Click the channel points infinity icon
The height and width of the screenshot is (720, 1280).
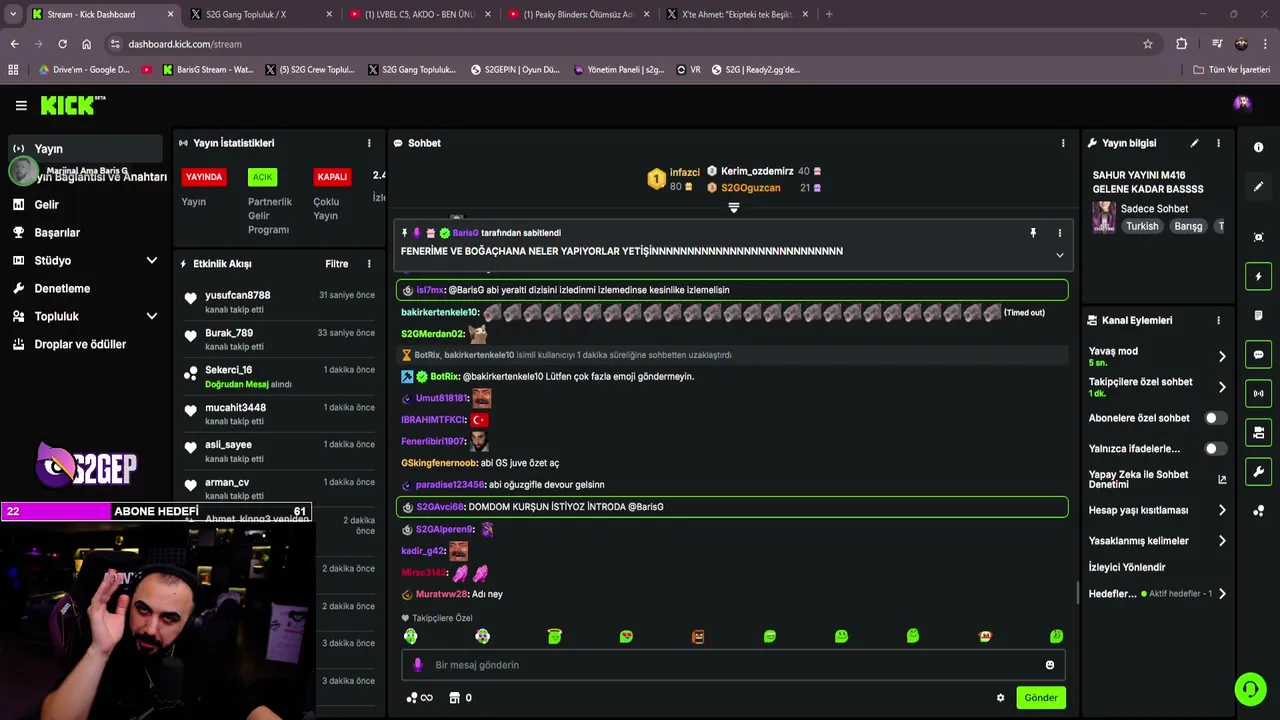pos(420,698)
